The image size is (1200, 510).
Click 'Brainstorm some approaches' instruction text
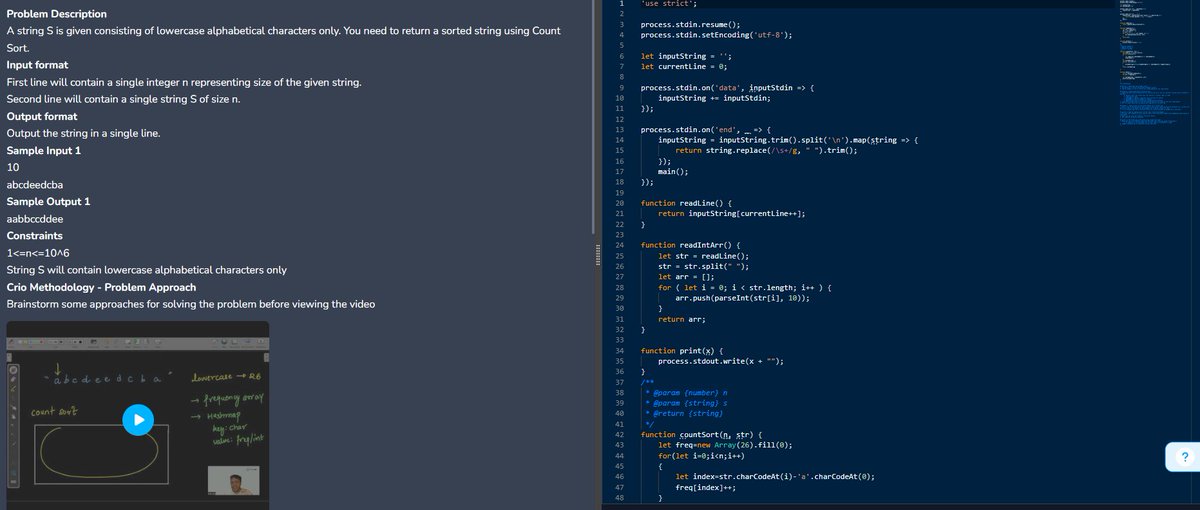pyautogui.click(x=191, y=304)
